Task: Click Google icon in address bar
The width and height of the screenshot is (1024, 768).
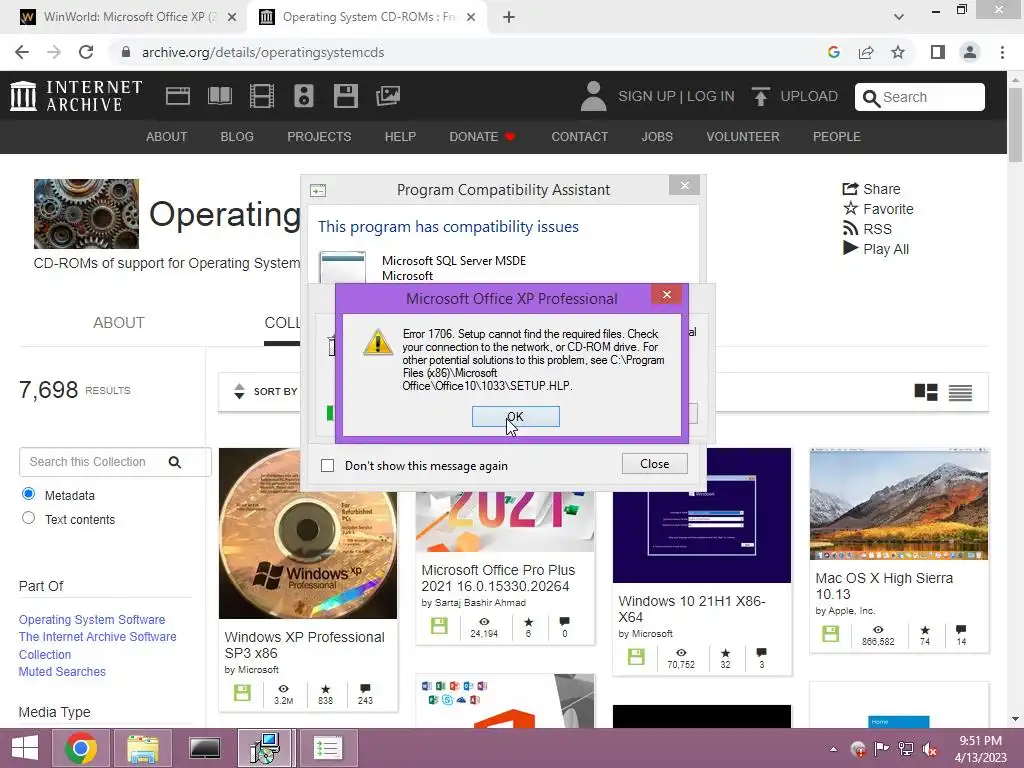Action: coord(833,52)
